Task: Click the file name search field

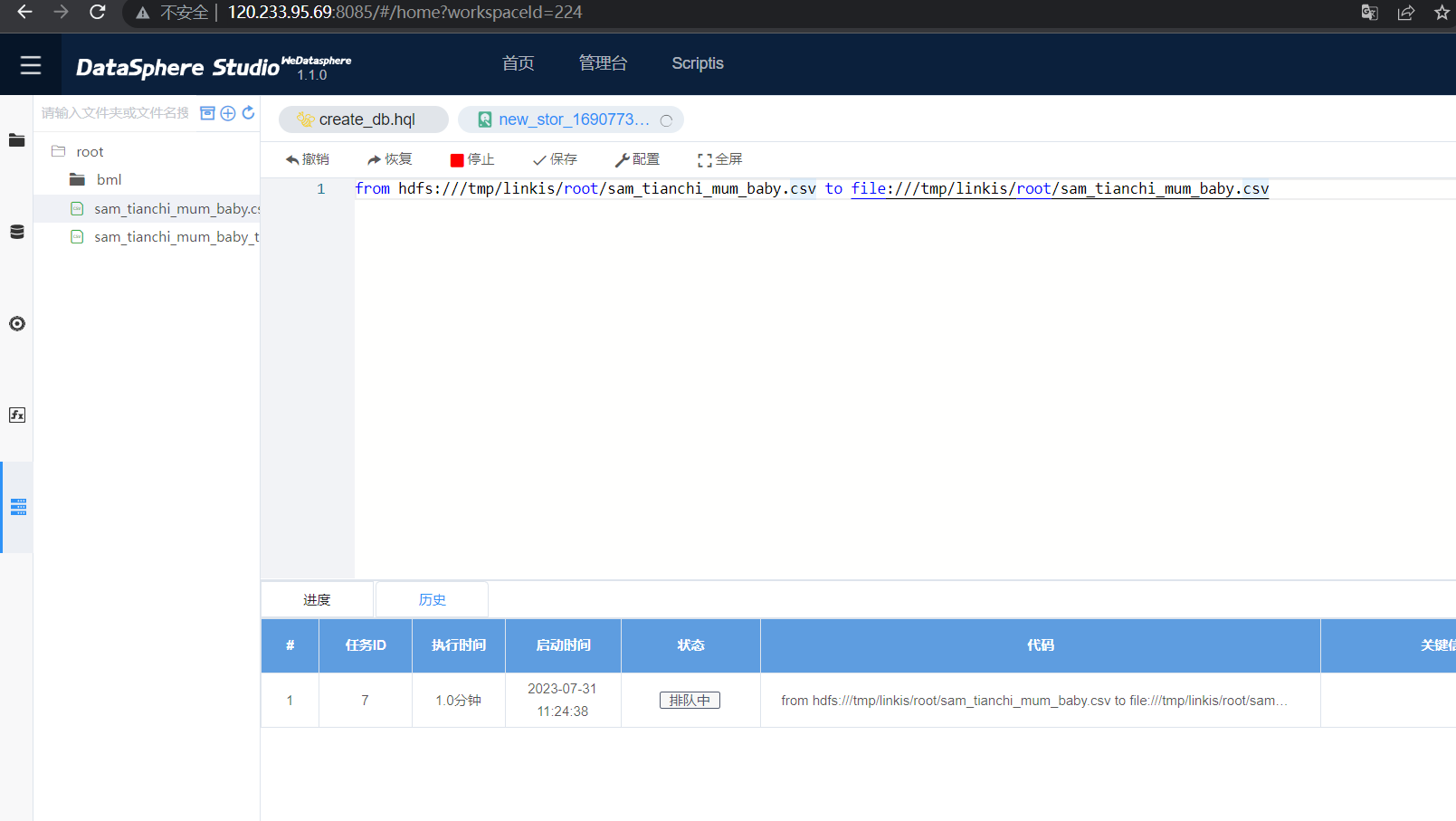Action: 115,113
